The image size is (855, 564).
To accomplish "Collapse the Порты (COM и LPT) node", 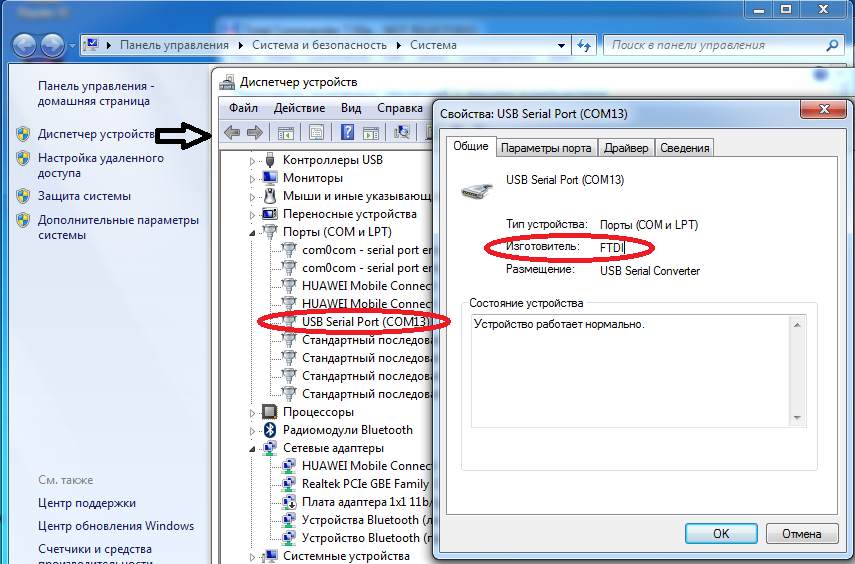I will coord(252,233).
